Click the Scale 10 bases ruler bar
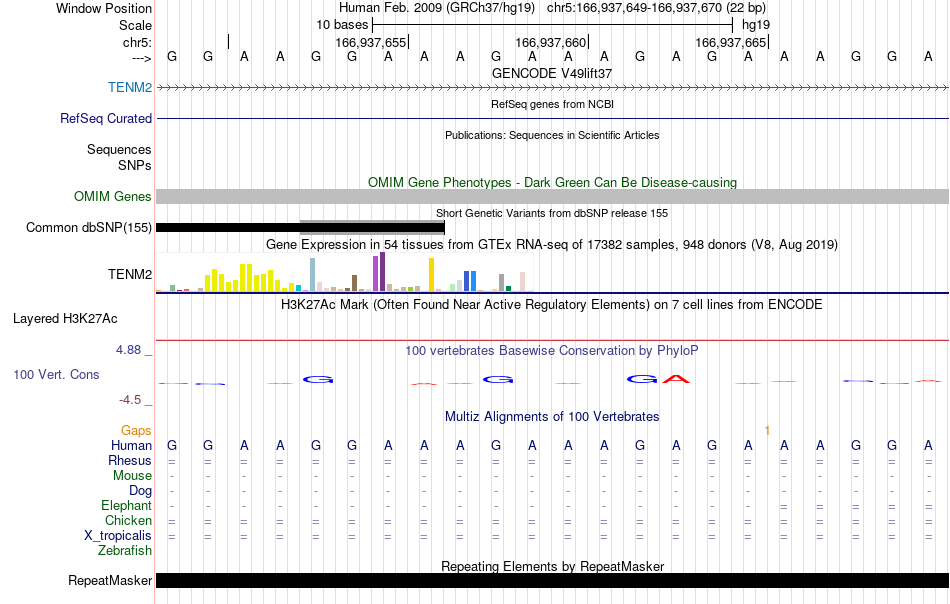 553,25
